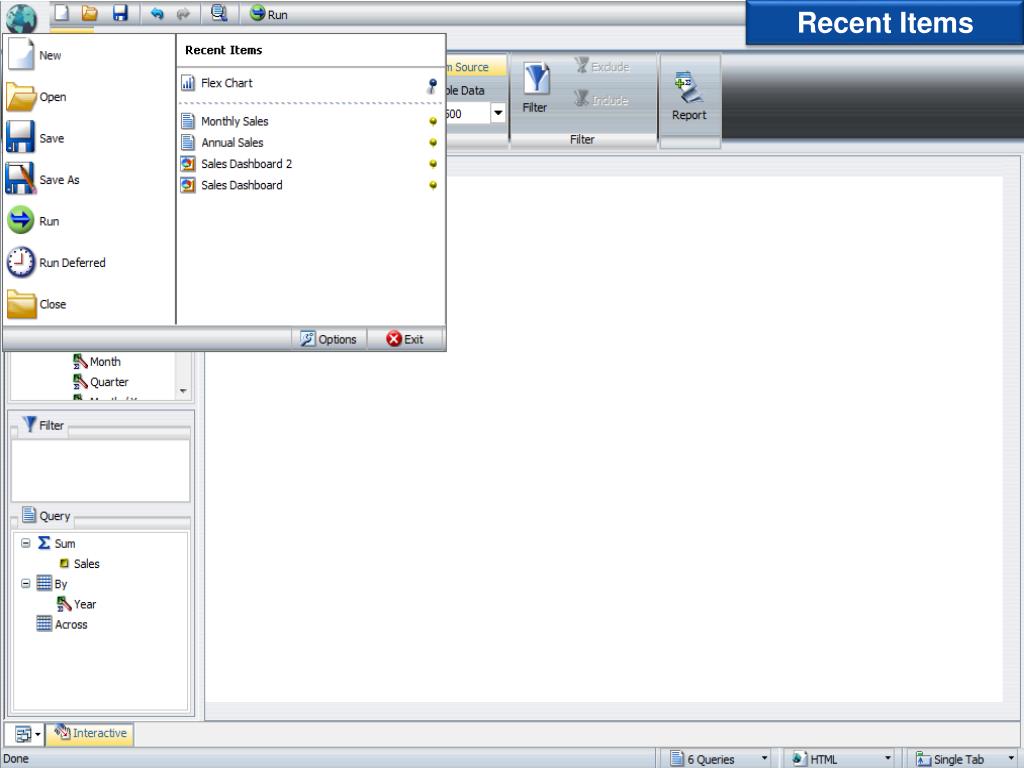Click inside the empty Filter panel box
The image size is (1024, 768).
click(x=101, y=470)
